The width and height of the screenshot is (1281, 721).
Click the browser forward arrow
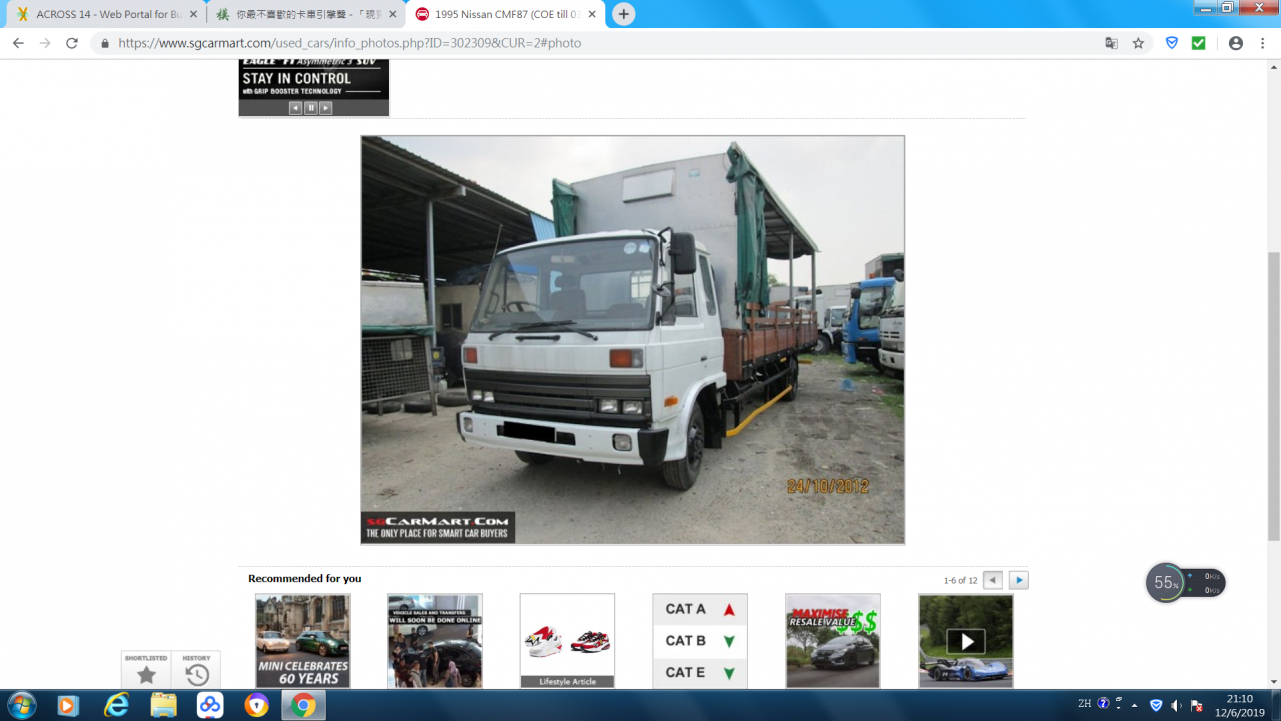click(45, 43)
